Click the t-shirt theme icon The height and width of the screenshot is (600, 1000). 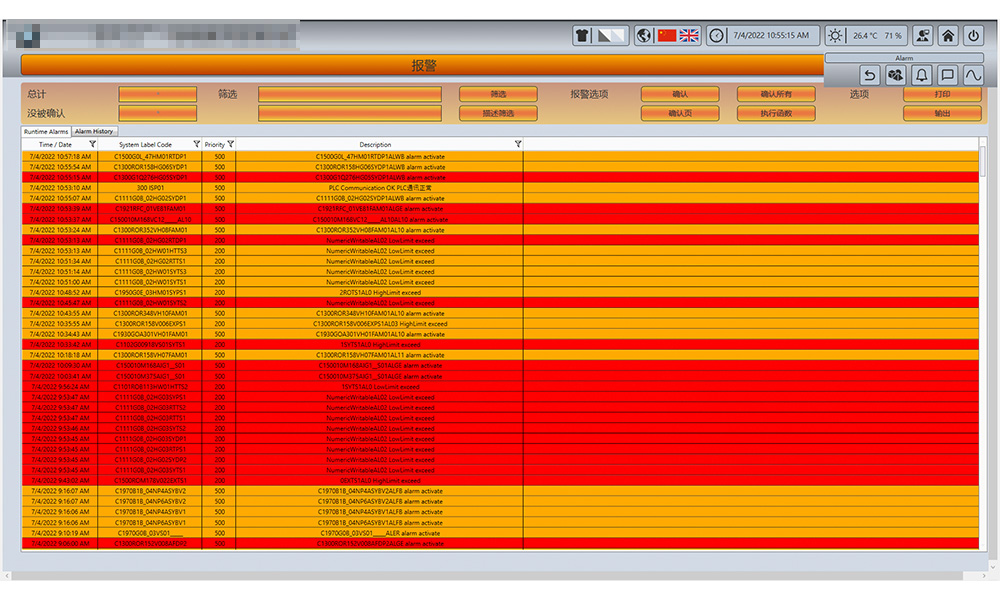[x=583, y=36]
